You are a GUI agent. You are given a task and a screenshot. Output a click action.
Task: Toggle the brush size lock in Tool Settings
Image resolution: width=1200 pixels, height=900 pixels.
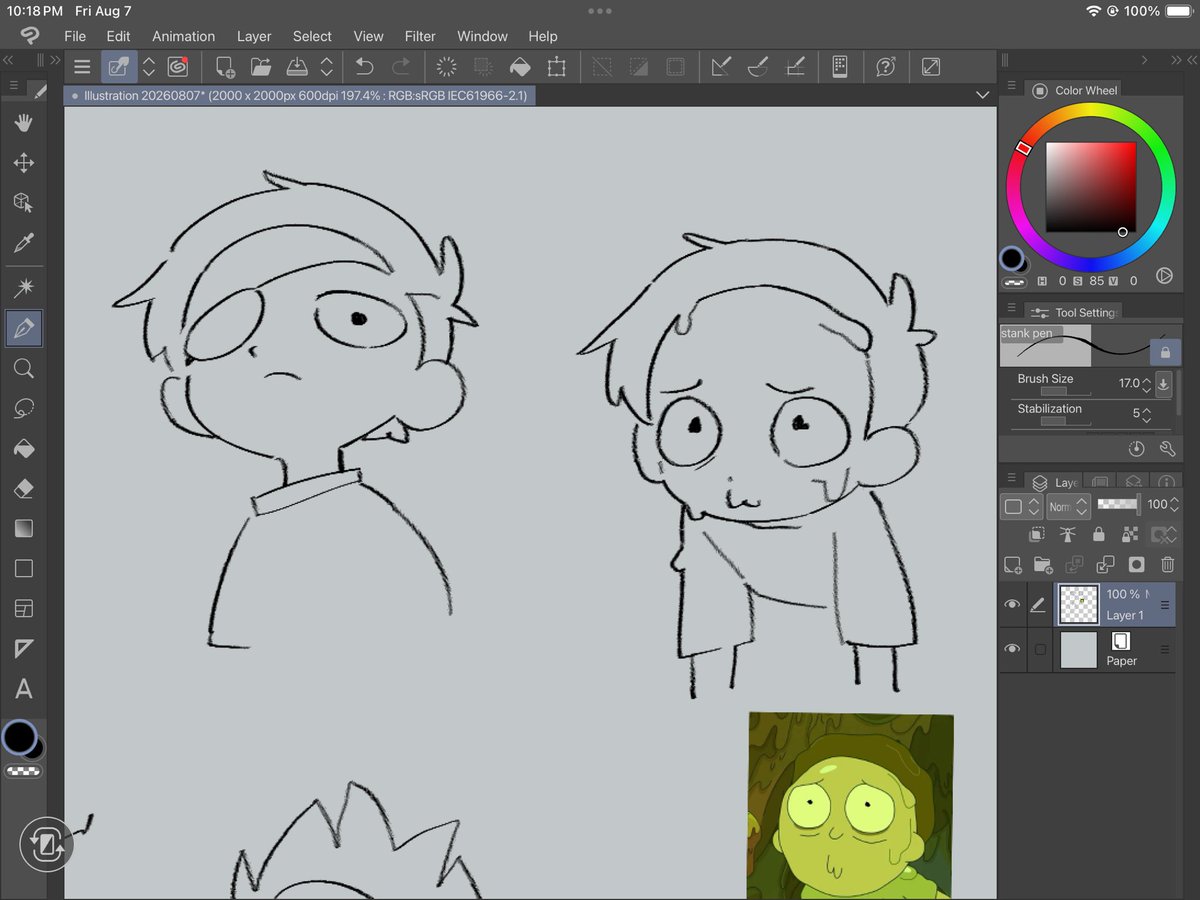[x=1165, y=352]
